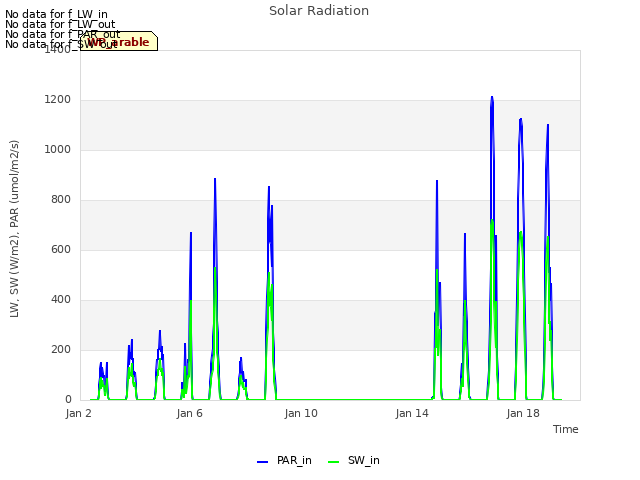Click the PAR_in peak near 880 after Jan 14
This screenshot has width=640, height=480.
coord(437,181)
